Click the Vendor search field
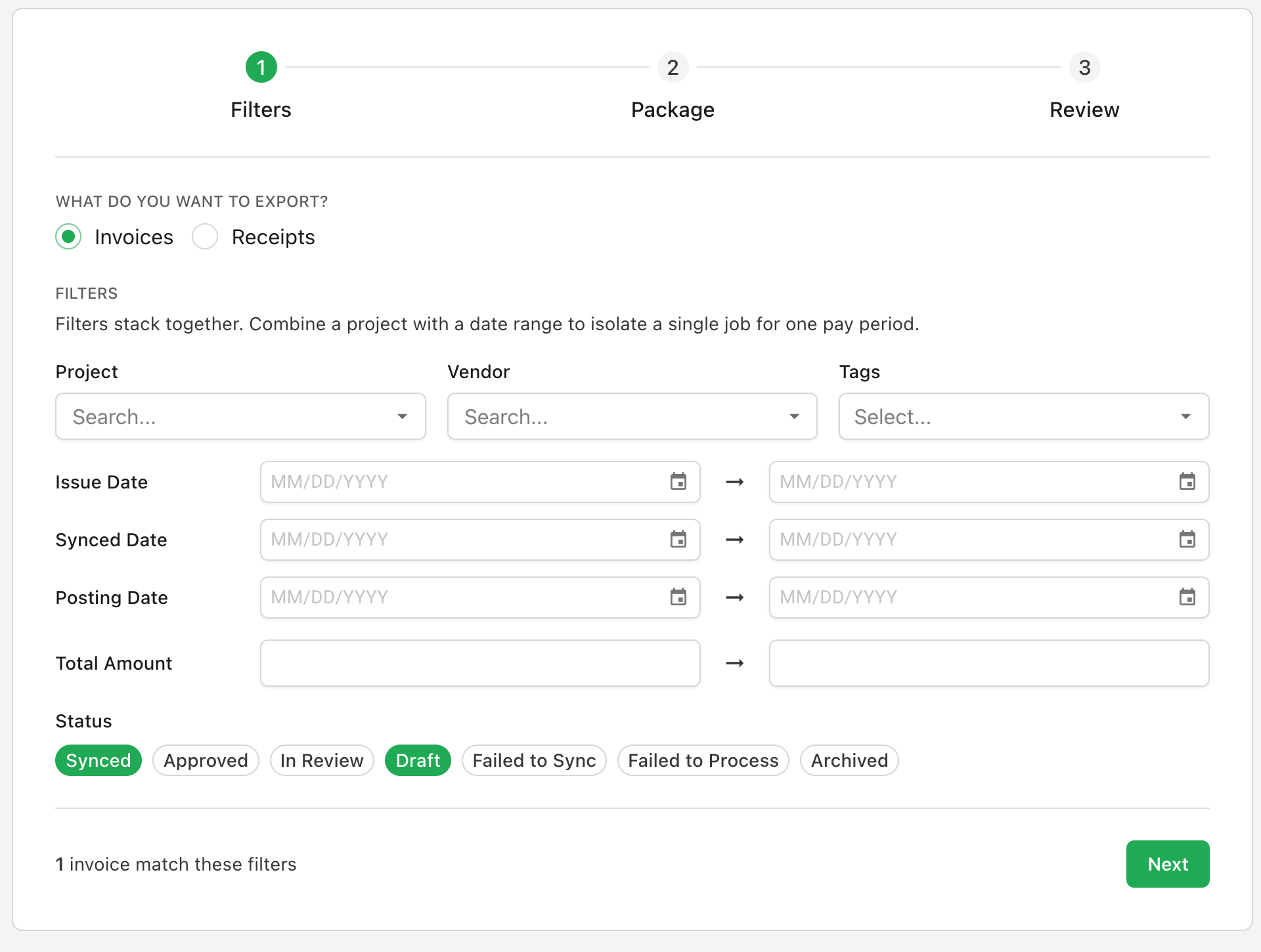Screen dimensions: 1261x952 point(632,416)
